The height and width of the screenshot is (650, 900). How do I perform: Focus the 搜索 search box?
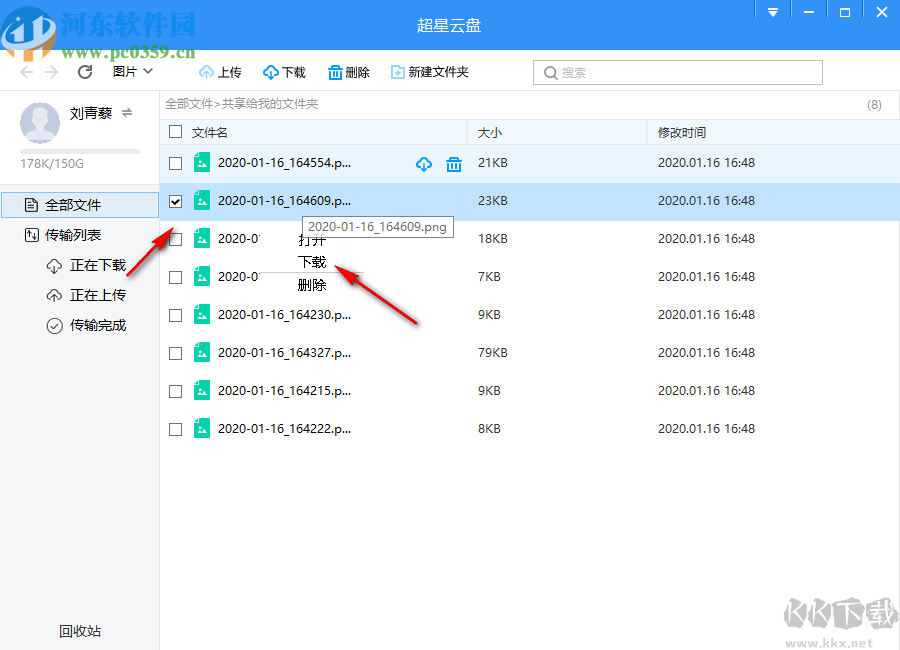[x=677, y=72]
